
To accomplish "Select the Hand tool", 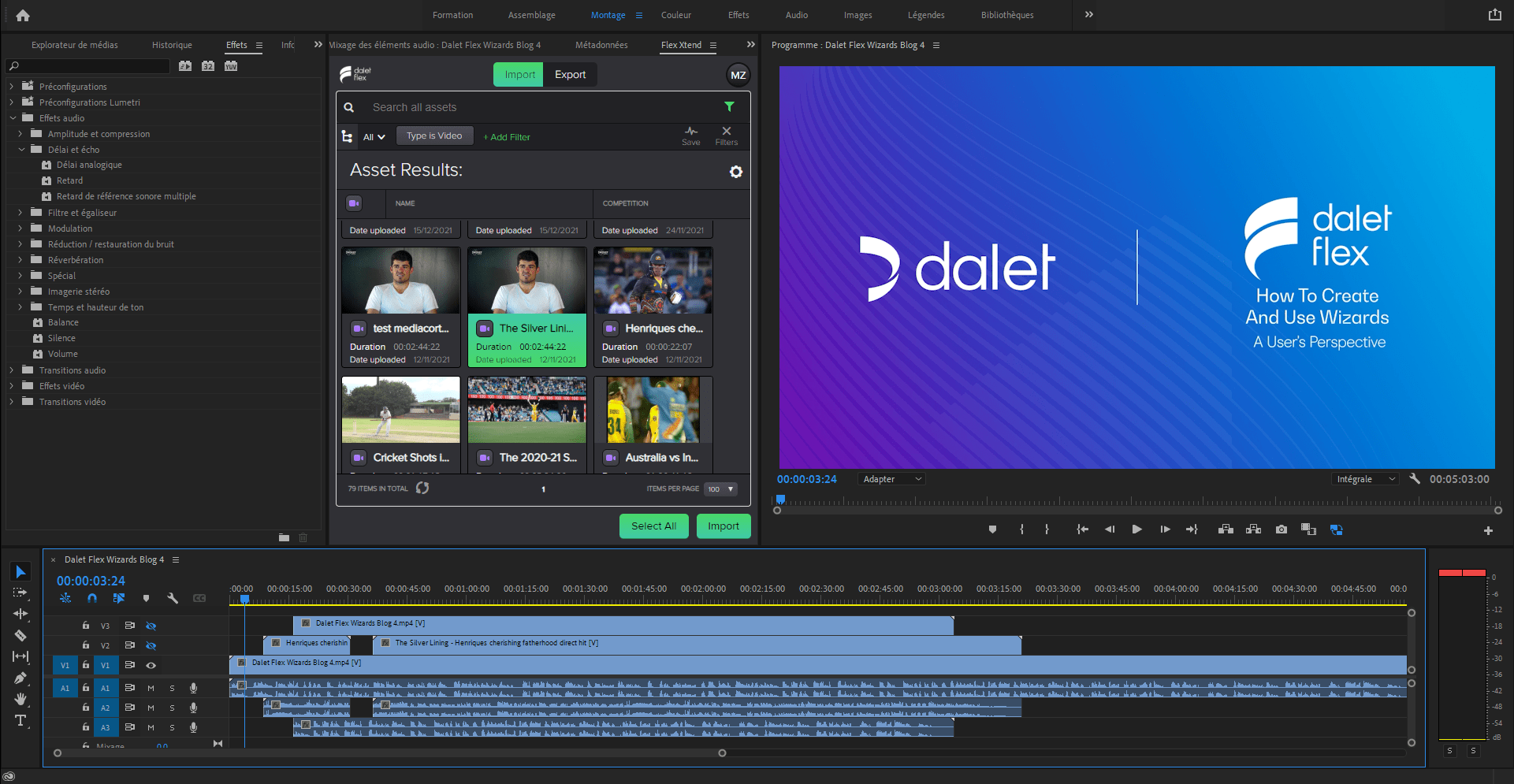I will [20, 699].
